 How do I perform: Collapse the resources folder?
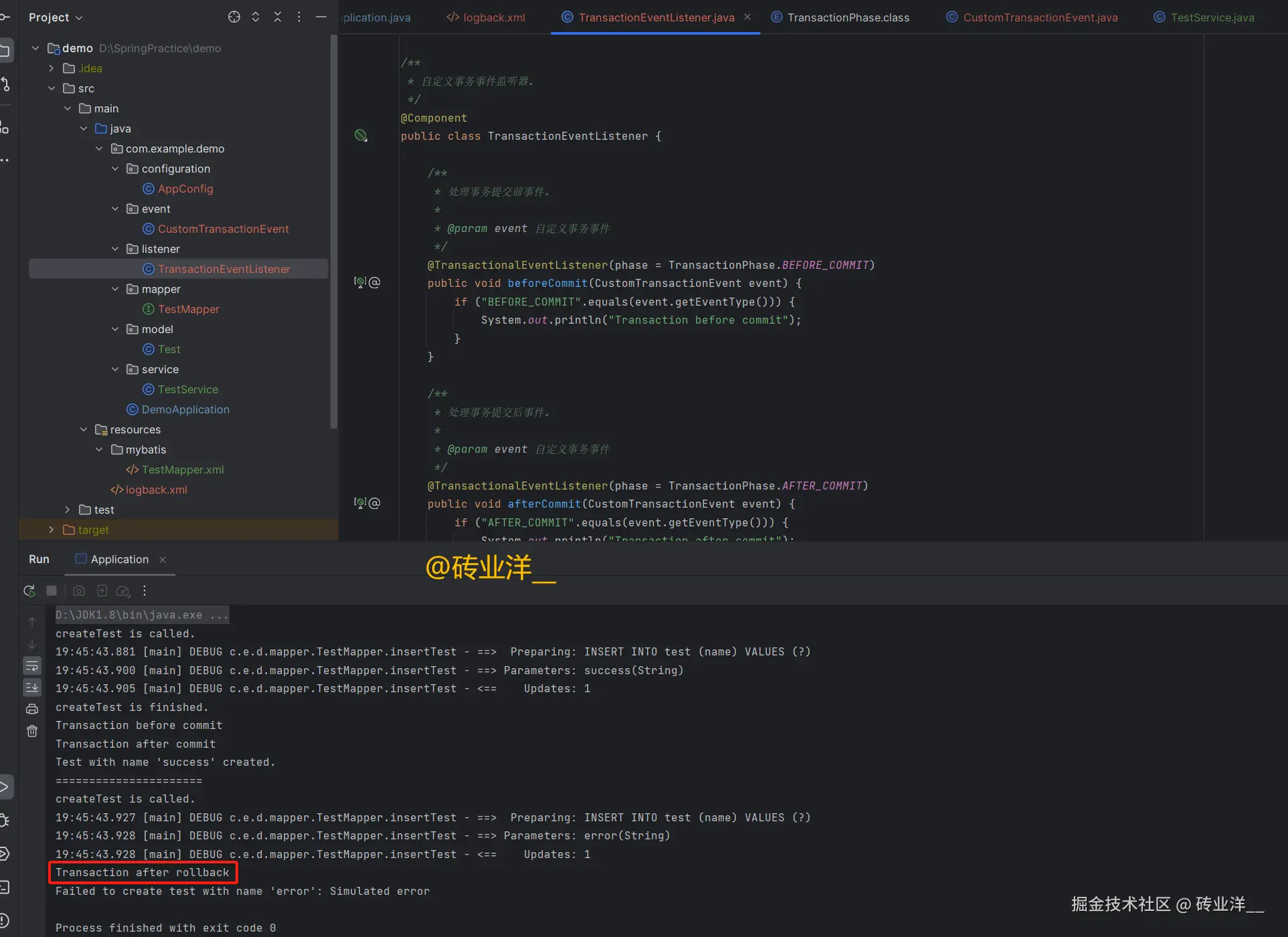tap(84, 429)
